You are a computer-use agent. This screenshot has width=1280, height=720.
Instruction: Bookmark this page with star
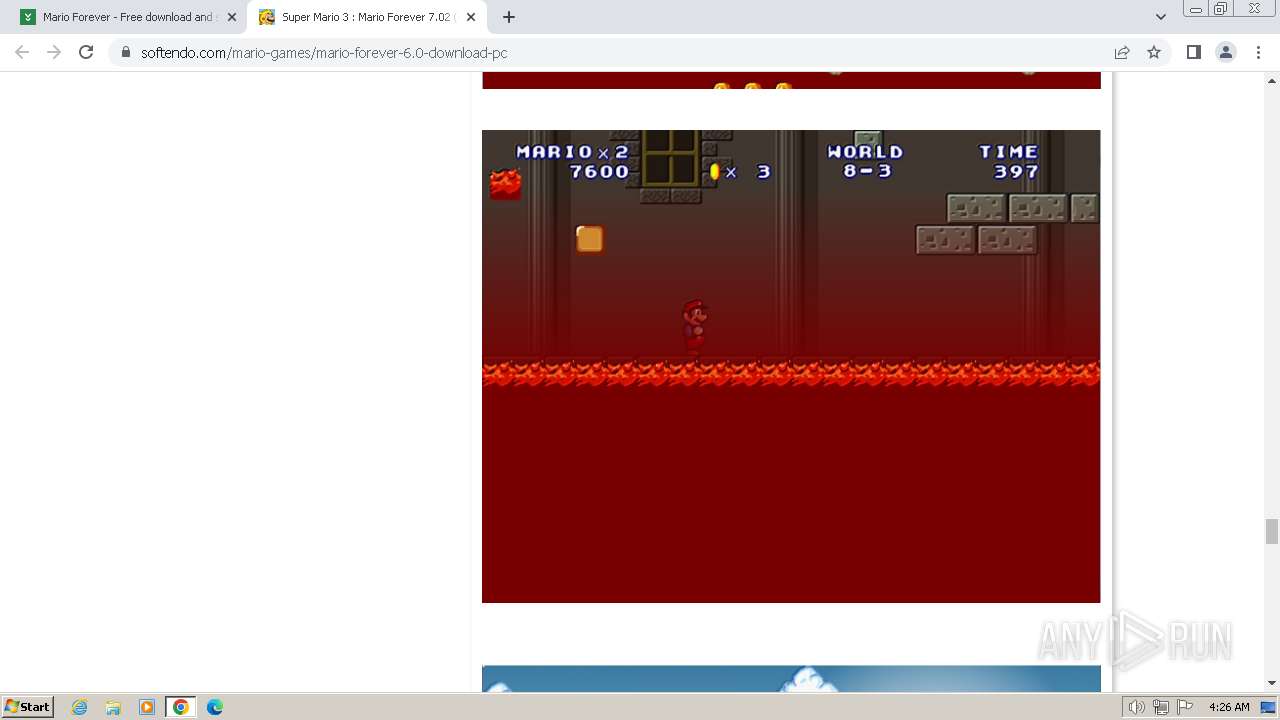[1154, 53]
